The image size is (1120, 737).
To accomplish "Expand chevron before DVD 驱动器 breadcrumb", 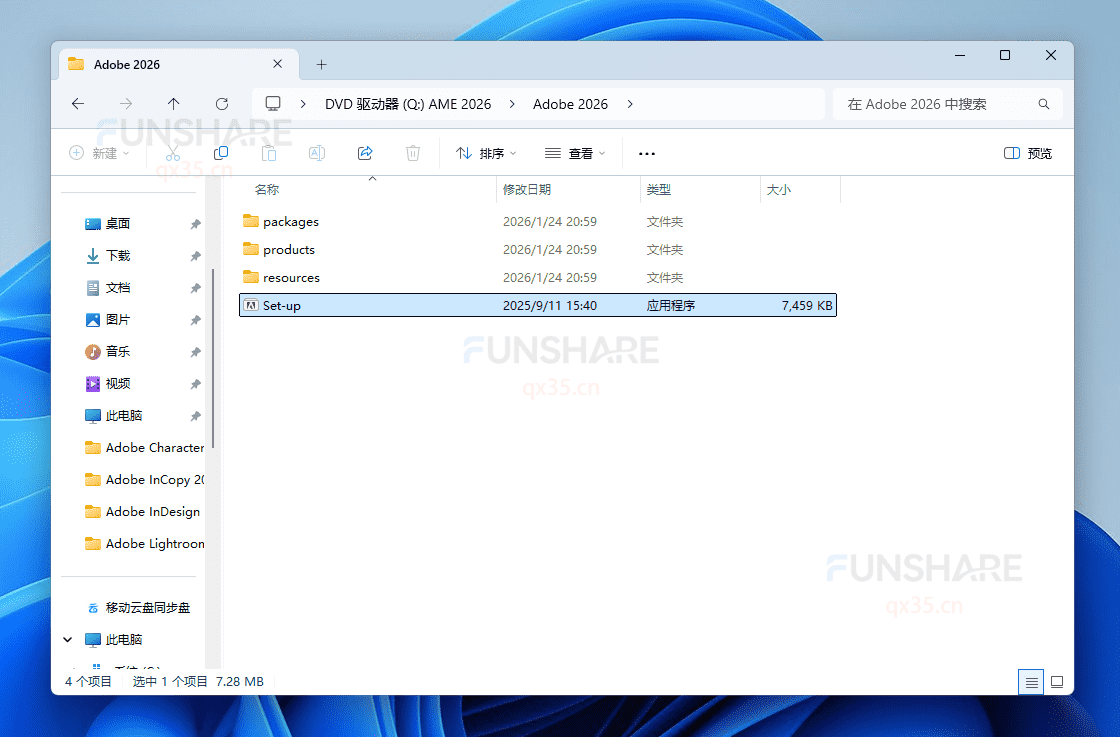I will (303, 104).
